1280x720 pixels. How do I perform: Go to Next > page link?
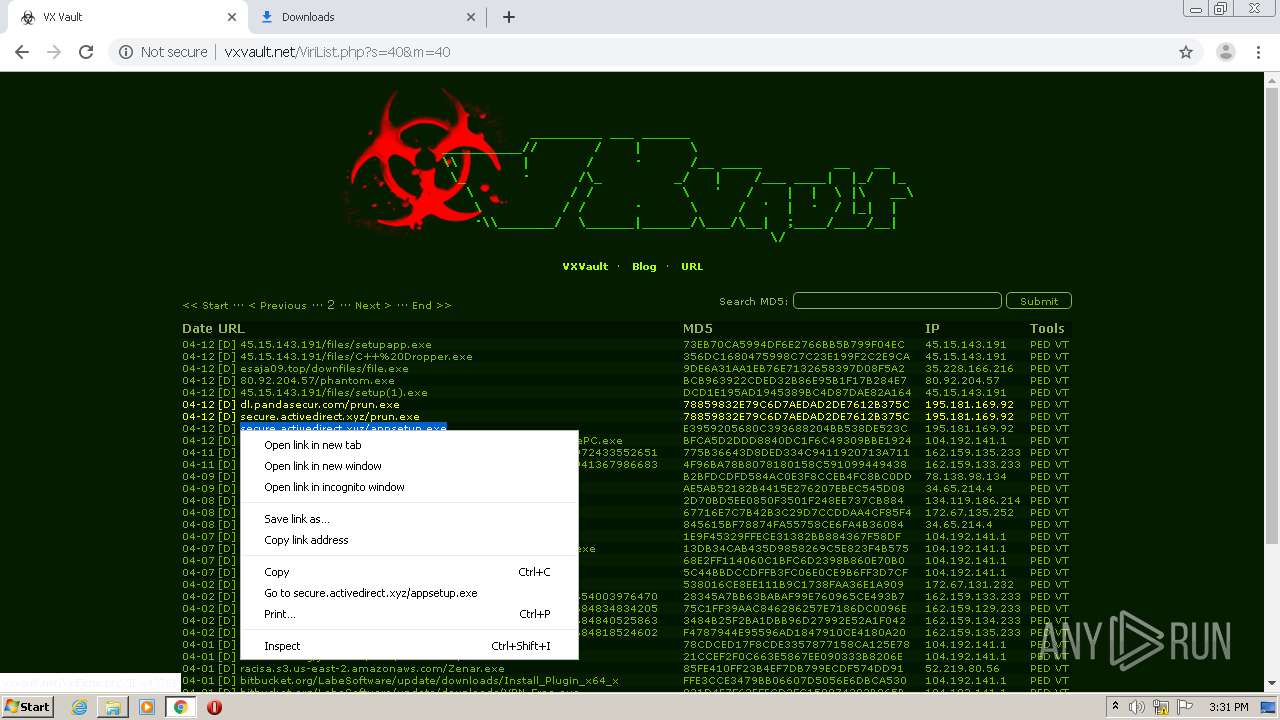pyautogui.click(x=373, y=305)
